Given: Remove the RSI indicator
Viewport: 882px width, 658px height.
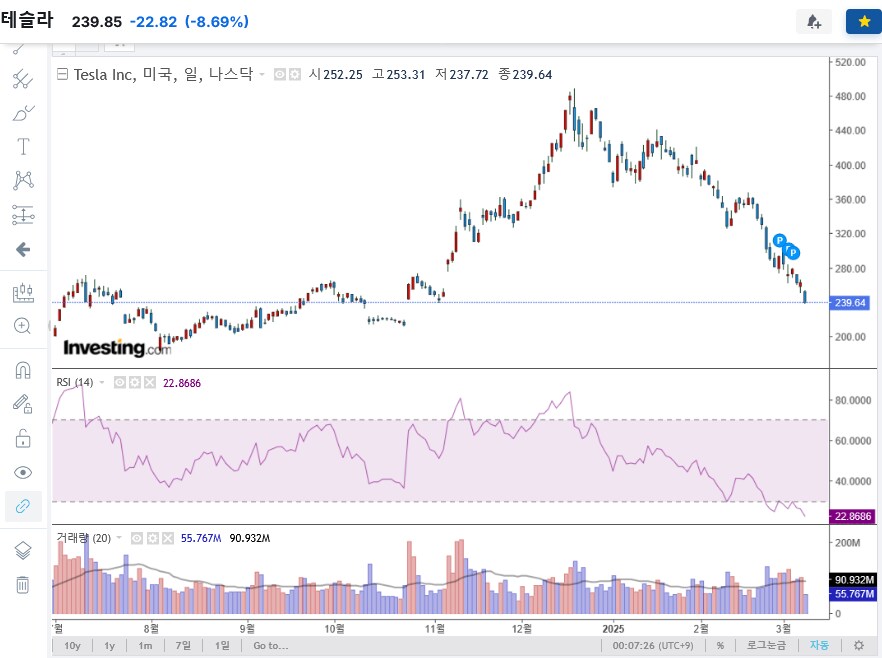Looking at the screenshot, I should pos(150,382).
